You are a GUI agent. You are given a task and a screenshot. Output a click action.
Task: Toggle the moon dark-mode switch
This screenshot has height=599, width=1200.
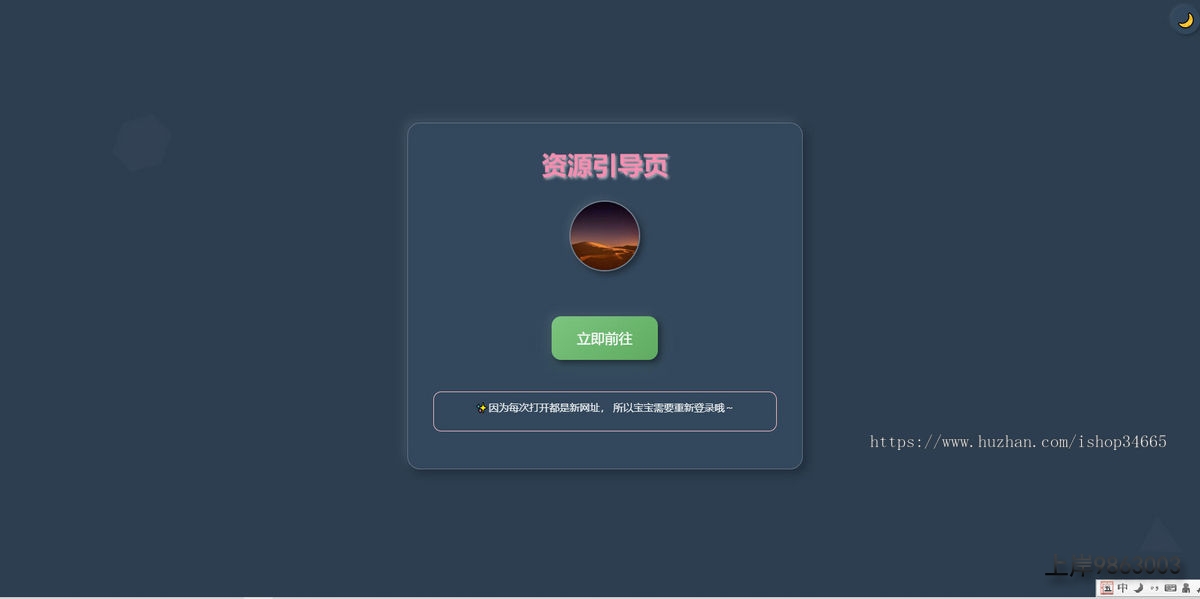pyautogui.click(x=1185, y=19)
